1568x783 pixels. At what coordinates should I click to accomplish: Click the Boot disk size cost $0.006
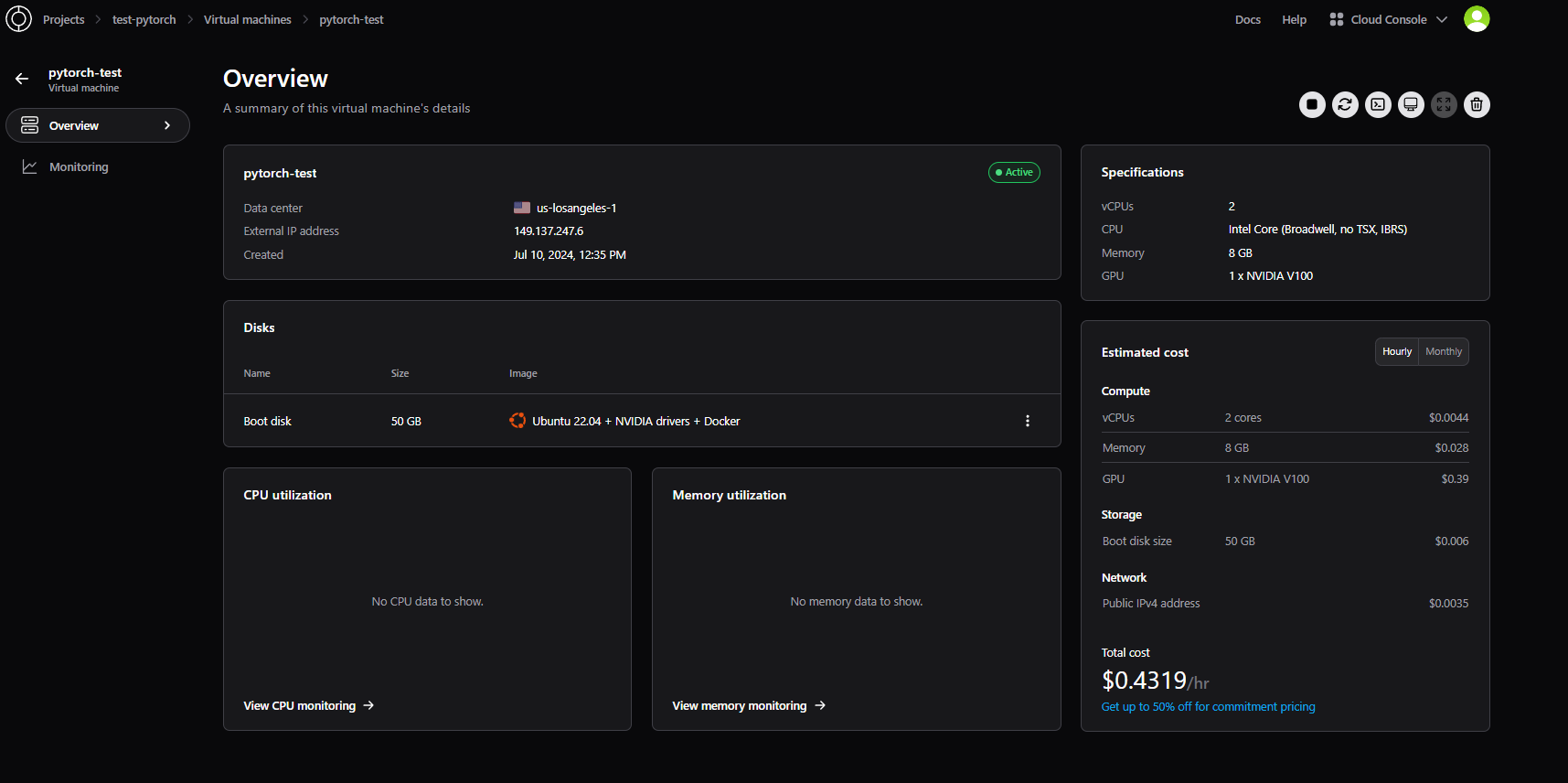[x=1452, y=541]
